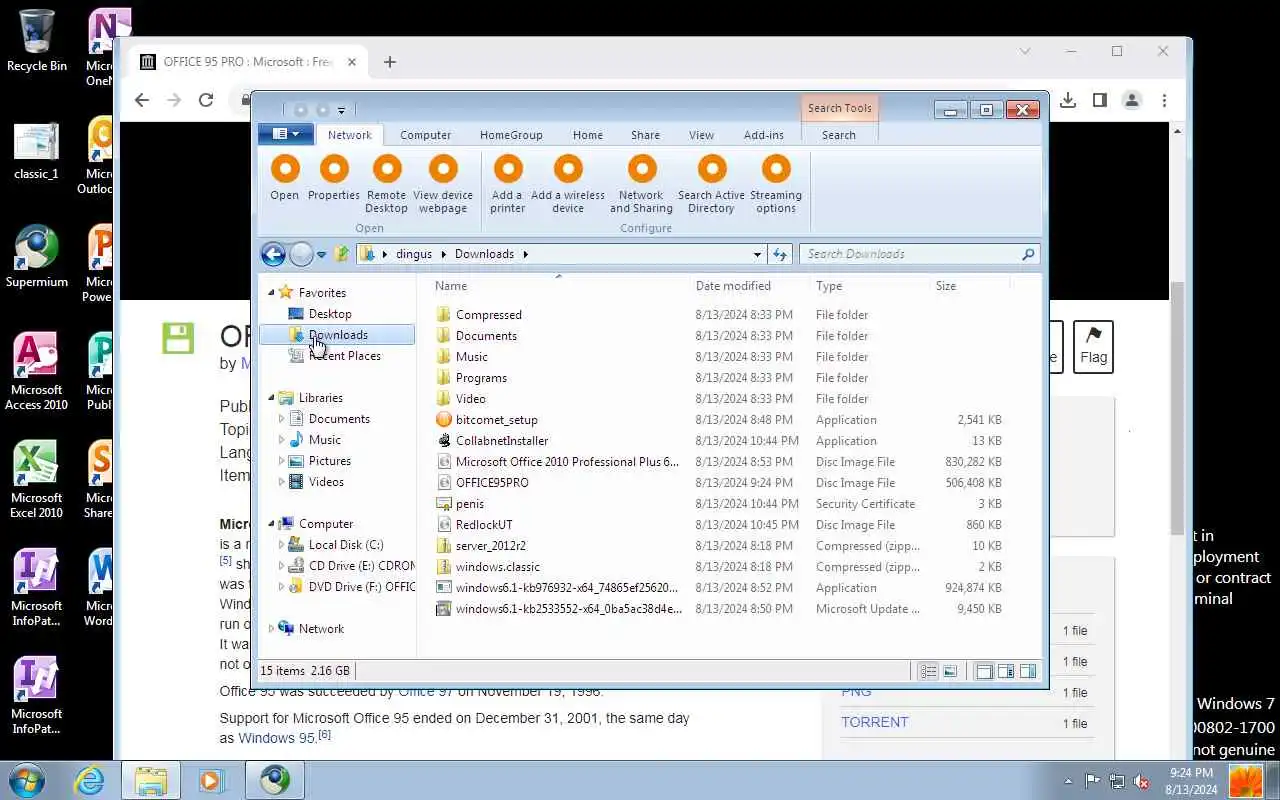The height and width of the screenshot is (800, 1280).
Task: Open browser three-dot menu
Action: coord(1164,100)
